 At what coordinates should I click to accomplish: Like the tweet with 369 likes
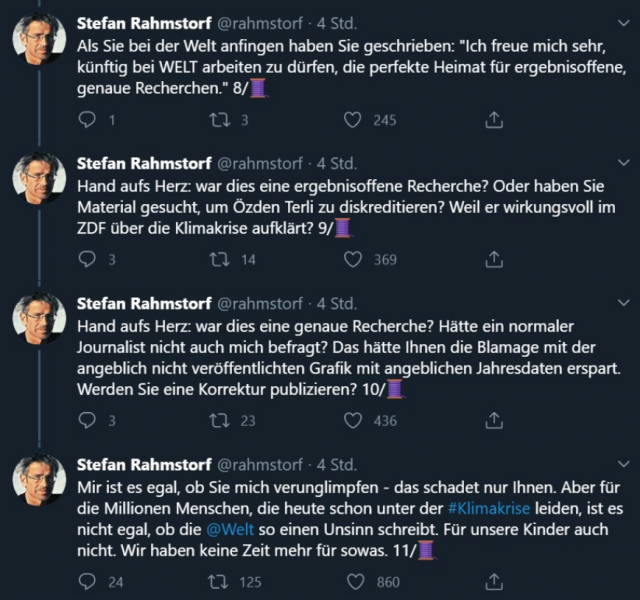(352, 260)
